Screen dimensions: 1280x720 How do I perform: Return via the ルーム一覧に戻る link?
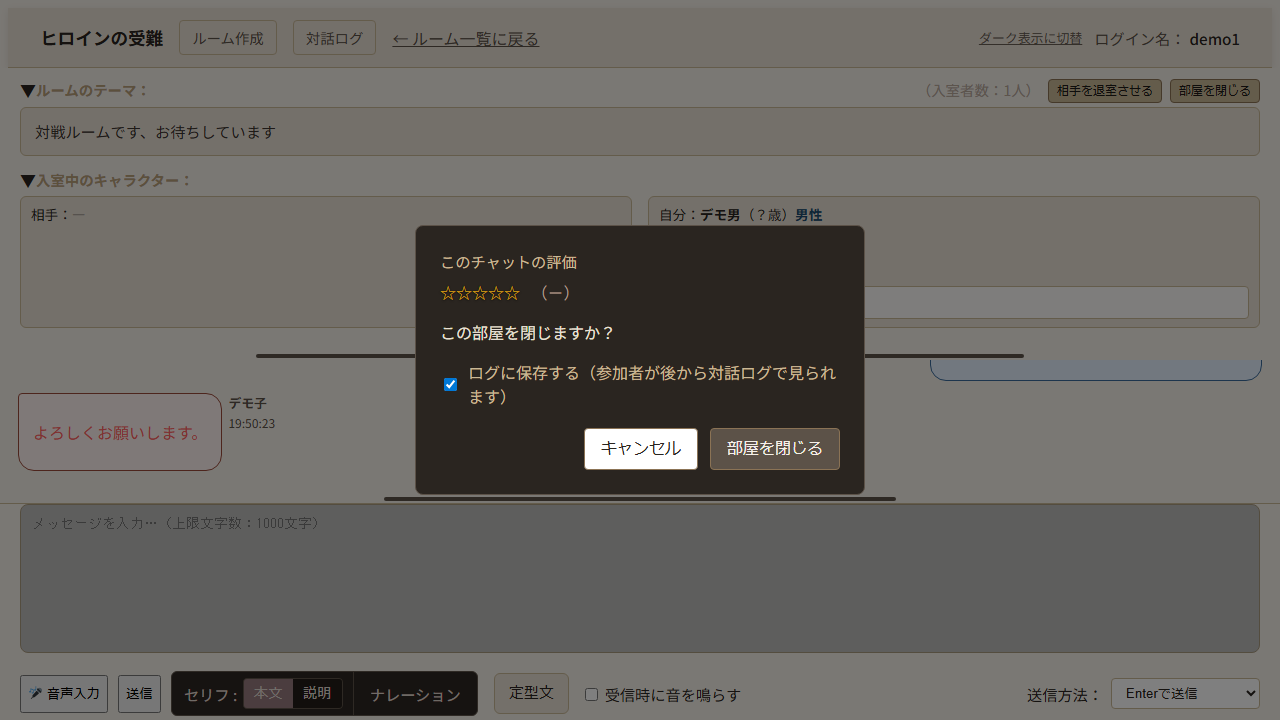(x=464, y=38)
